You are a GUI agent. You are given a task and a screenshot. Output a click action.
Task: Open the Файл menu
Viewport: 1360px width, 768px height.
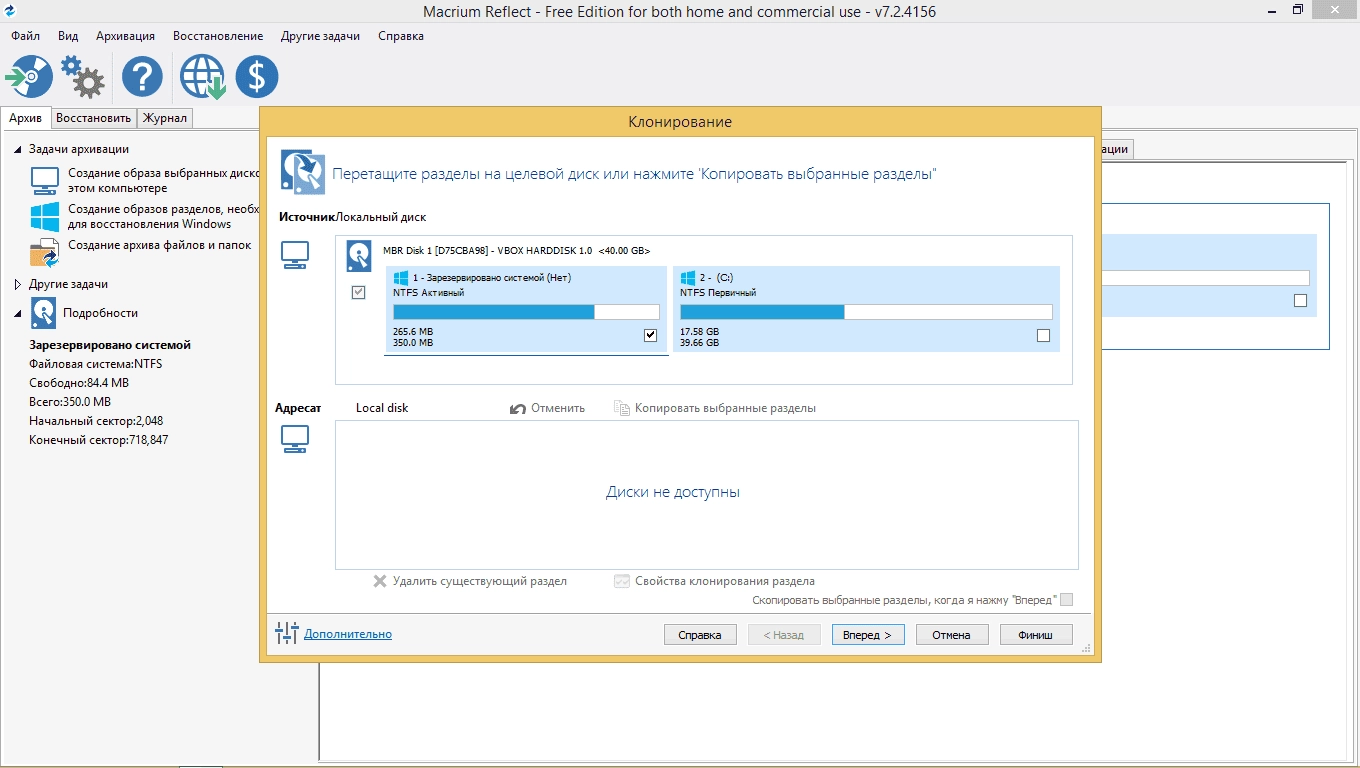tap(25, 36)
